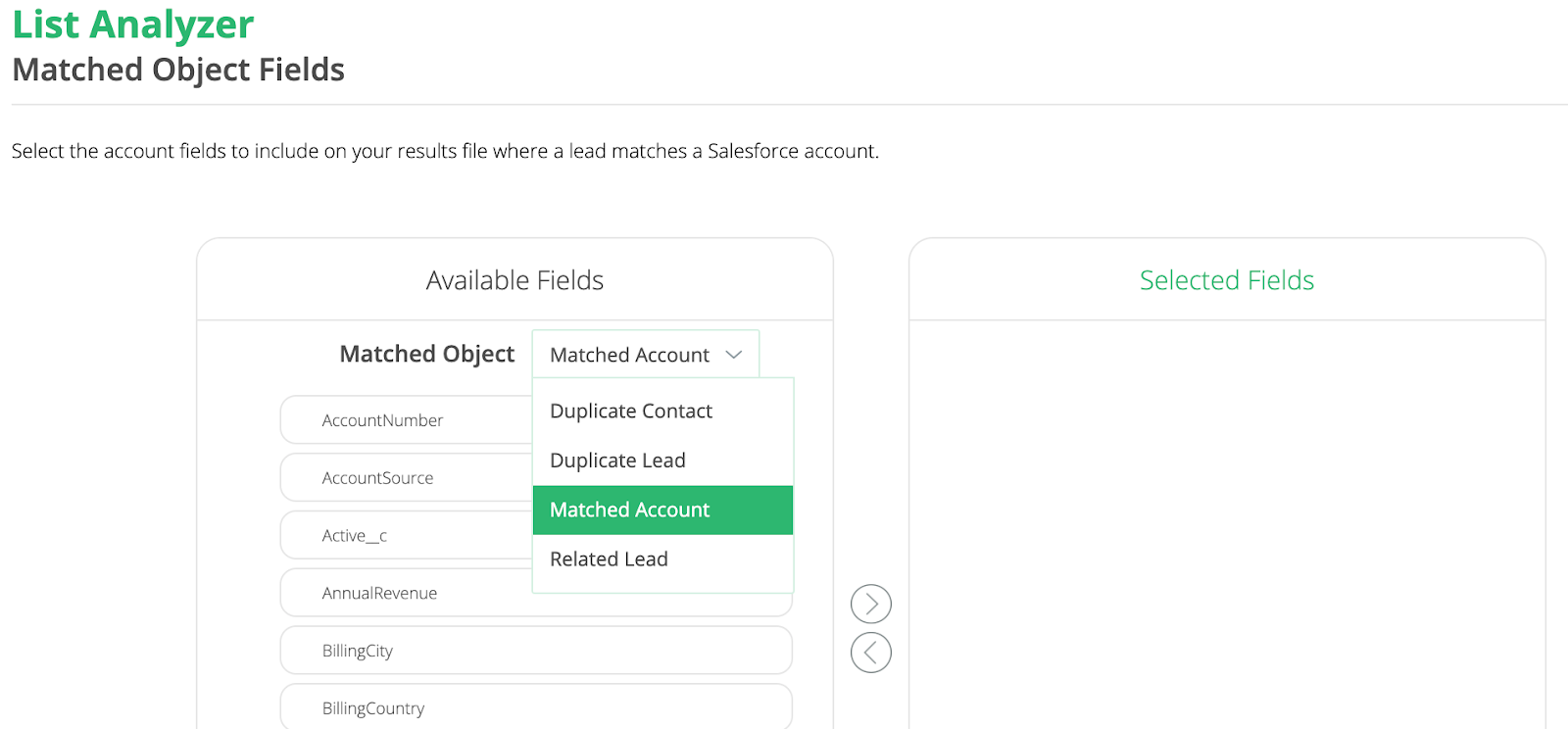Select the BillingCountry field
The width and height of the screenshot is (1568, 729).
(536, 707)
